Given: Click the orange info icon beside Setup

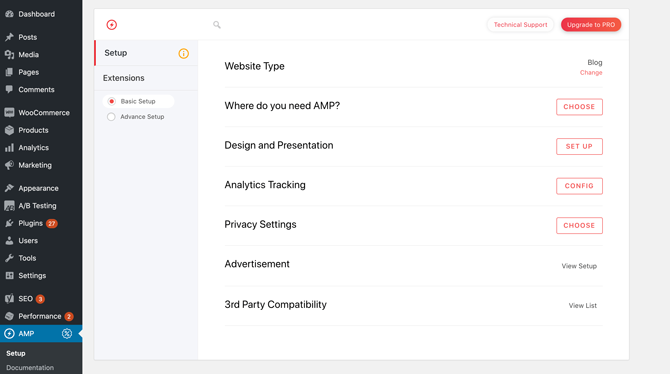Looking at the screenshot, I should click(x=183, y=53).
